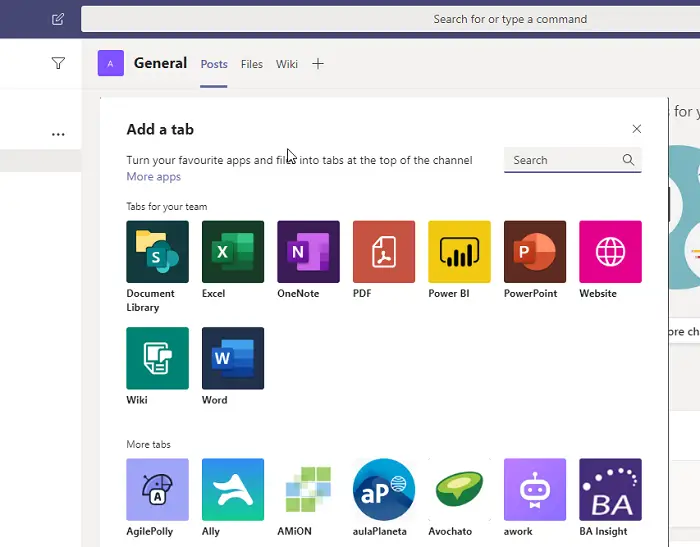The height and width of the screenshot is (547, 700).
Task: Choose the aulaPlaneta app tile
Action: (x=383, y=489)
